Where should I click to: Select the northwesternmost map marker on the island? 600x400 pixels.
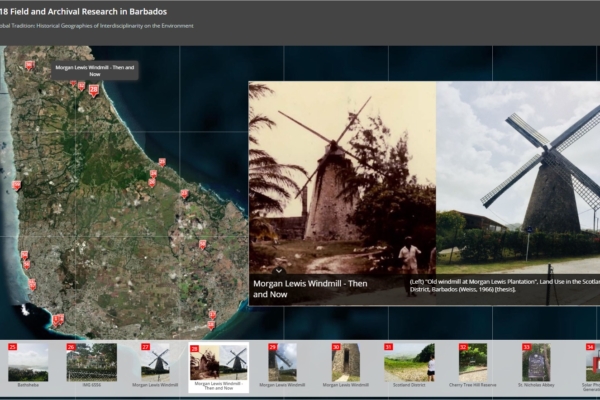tap(29, 65)
